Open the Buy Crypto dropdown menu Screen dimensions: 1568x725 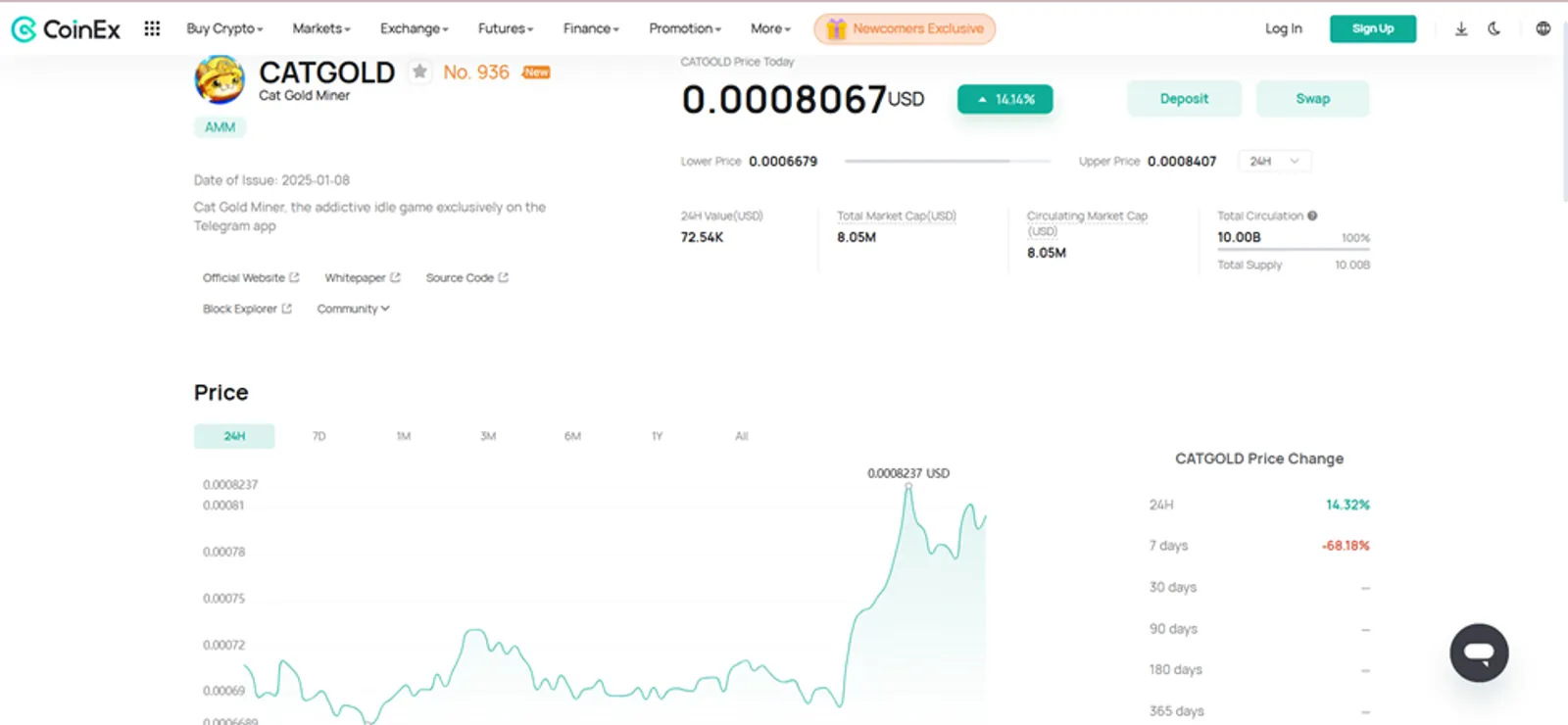(224, 28)
